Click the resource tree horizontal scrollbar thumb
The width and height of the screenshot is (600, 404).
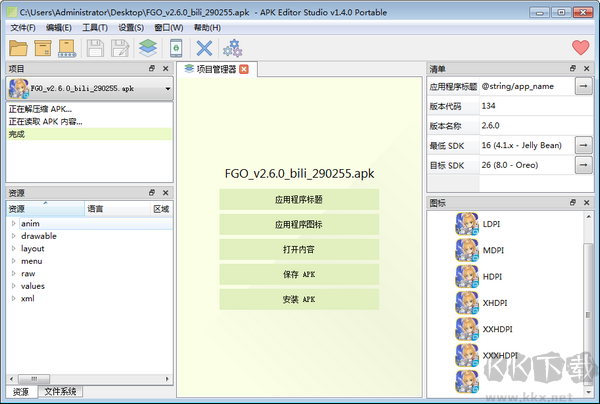pyautogui.click(x=34, y=379)
